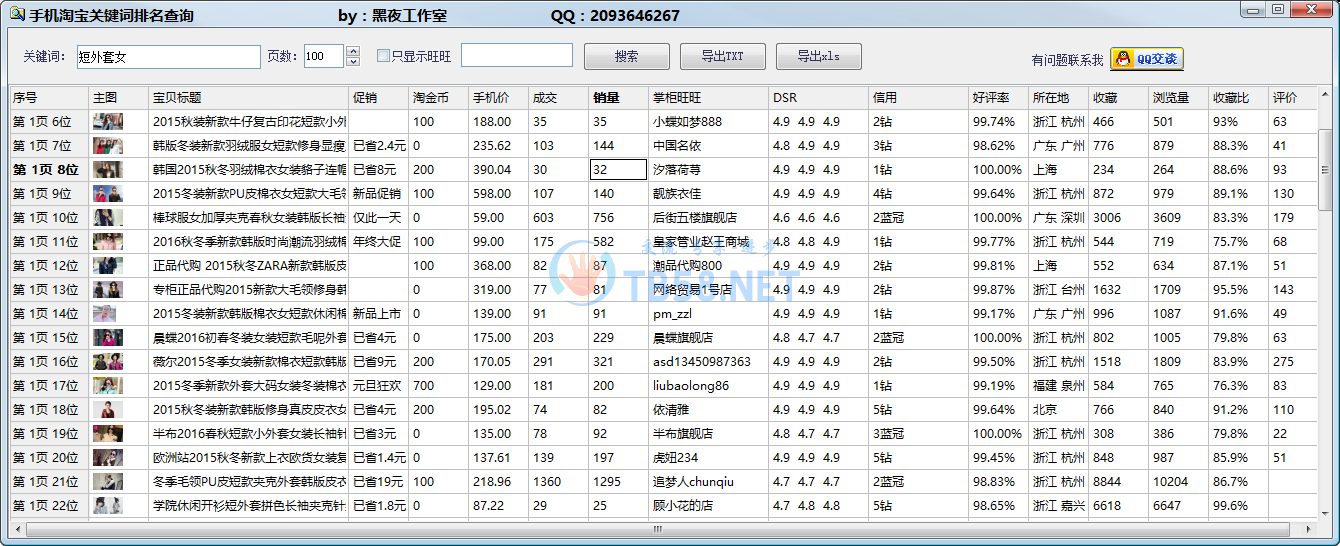The width and height of the screenshot is (1340, 546).
Task: Click promotion cell 年终大促
Action: point(377,242)
